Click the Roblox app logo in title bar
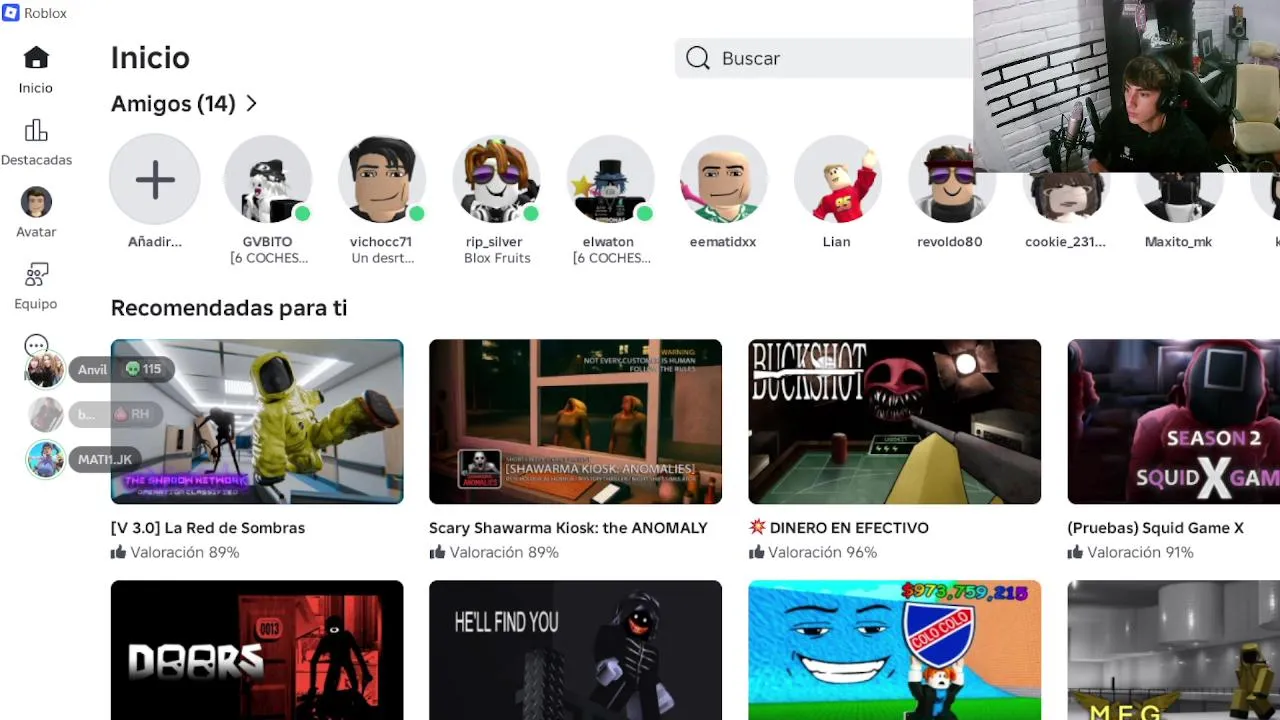 point(11,13)
